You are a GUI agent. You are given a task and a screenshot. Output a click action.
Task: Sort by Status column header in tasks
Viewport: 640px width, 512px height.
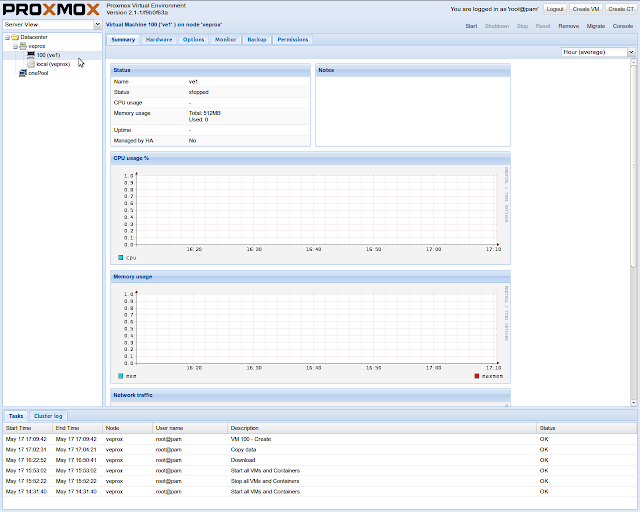pos(587,428)
